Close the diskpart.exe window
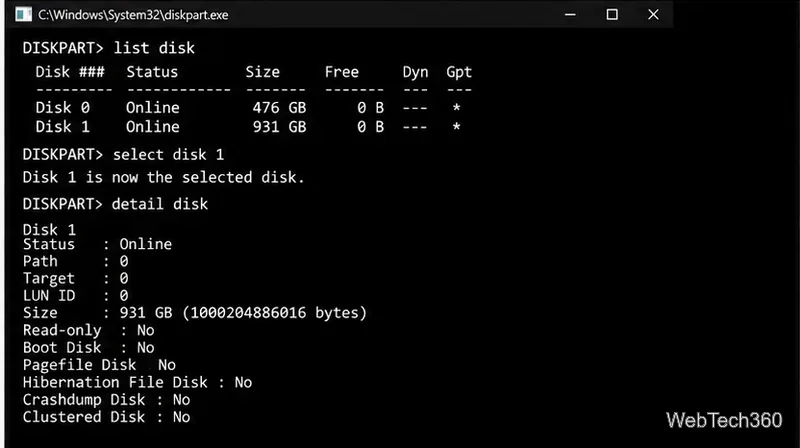800x448 pixels. coord(653,14)
